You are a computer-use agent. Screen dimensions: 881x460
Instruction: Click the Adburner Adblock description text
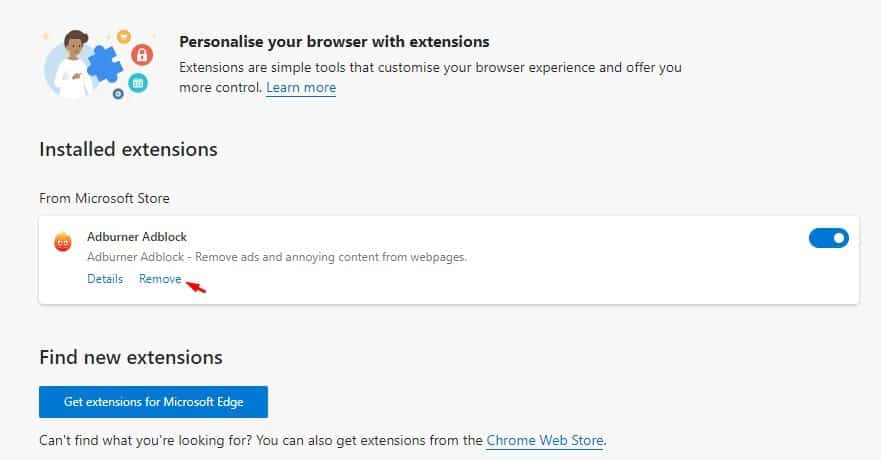coord(277,257)
